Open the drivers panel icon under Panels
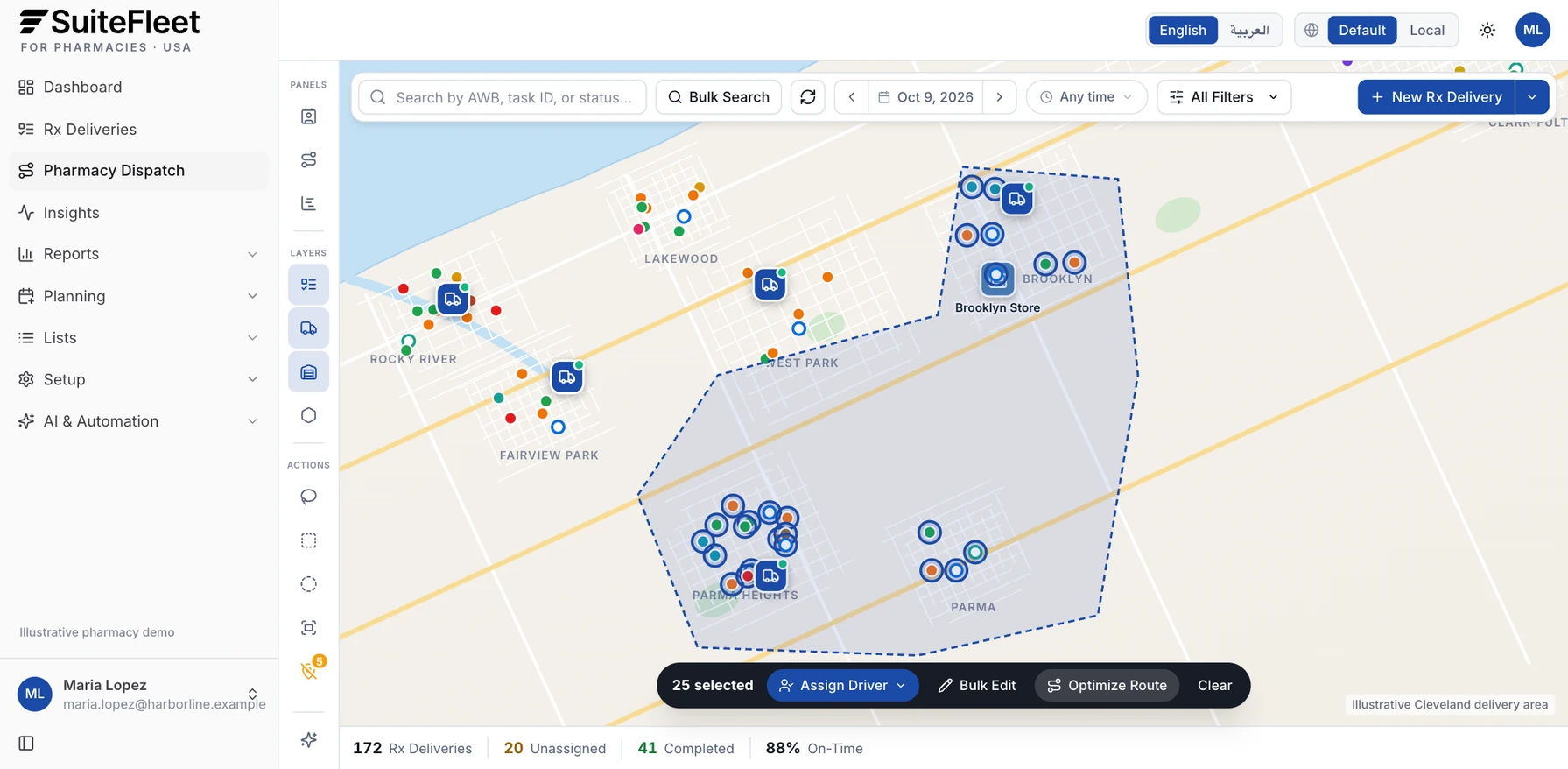Image resolution: width=1568 pixels, height=769 pixels. 308,116
